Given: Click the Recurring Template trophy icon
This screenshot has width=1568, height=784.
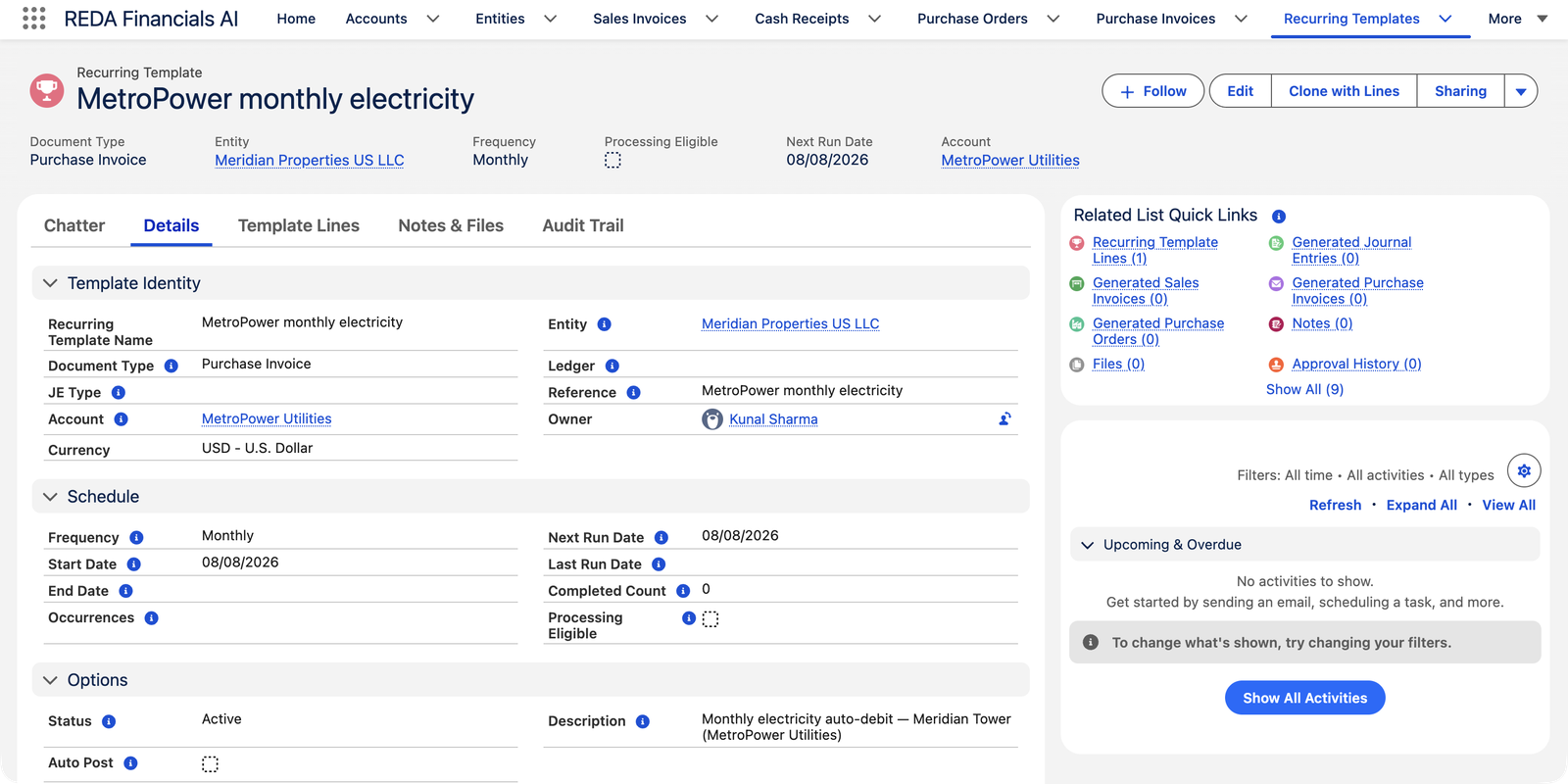Looking at the screenshot, I should pyautogui.click(x=47, y=91).
